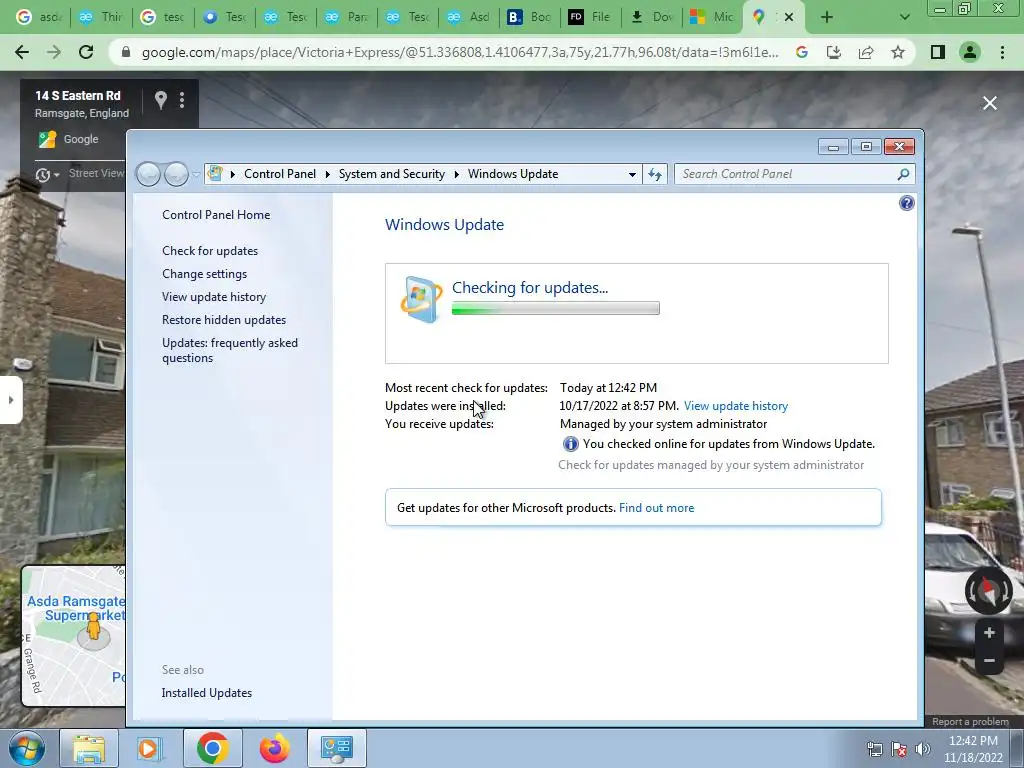Click Control Panel Home link
1024x768 pixels.
pyautogui.click(x=216, y=215)
